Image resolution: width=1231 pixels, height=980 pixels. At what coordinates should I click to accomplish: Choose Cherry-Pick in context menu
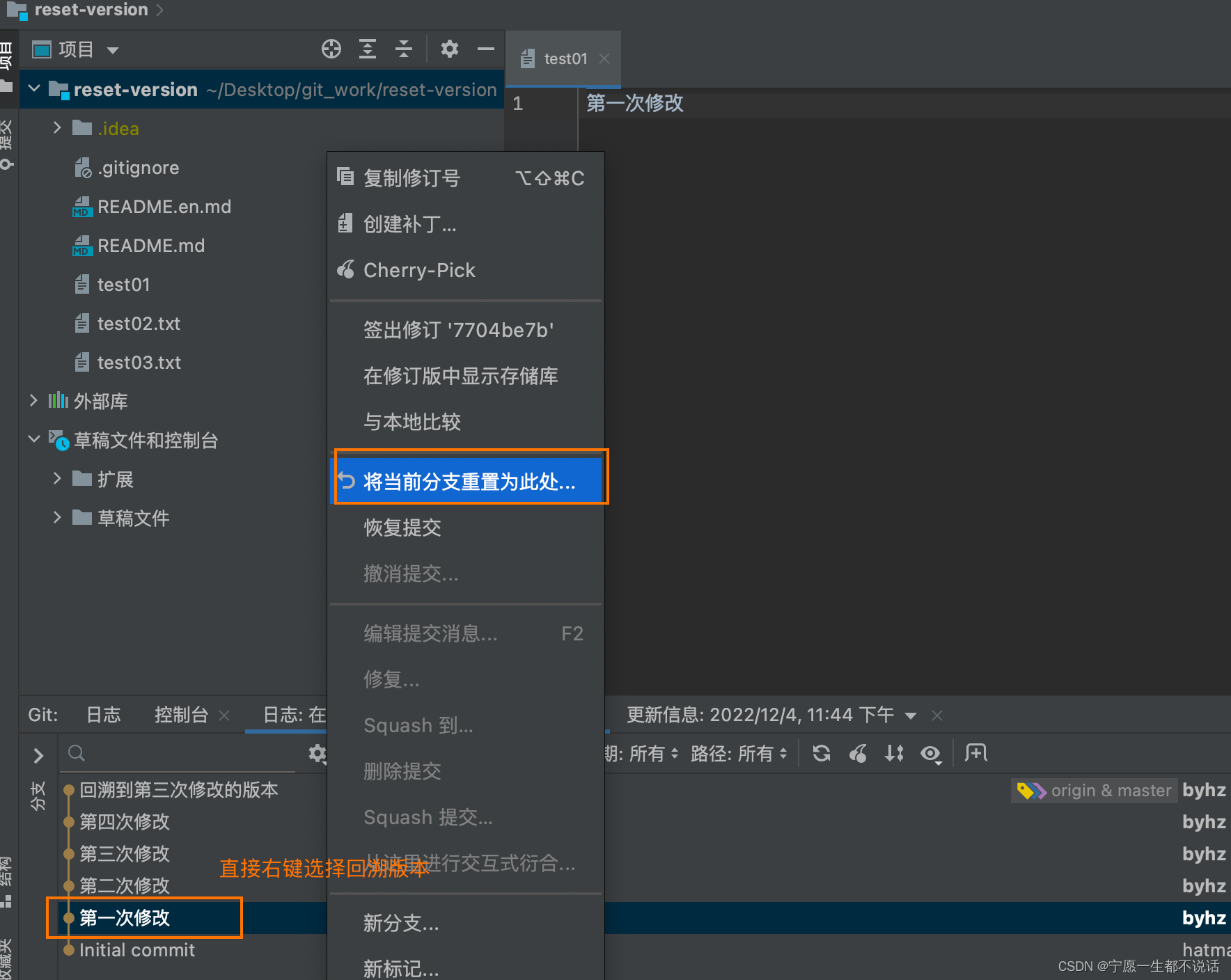click(x=465, y=270)
